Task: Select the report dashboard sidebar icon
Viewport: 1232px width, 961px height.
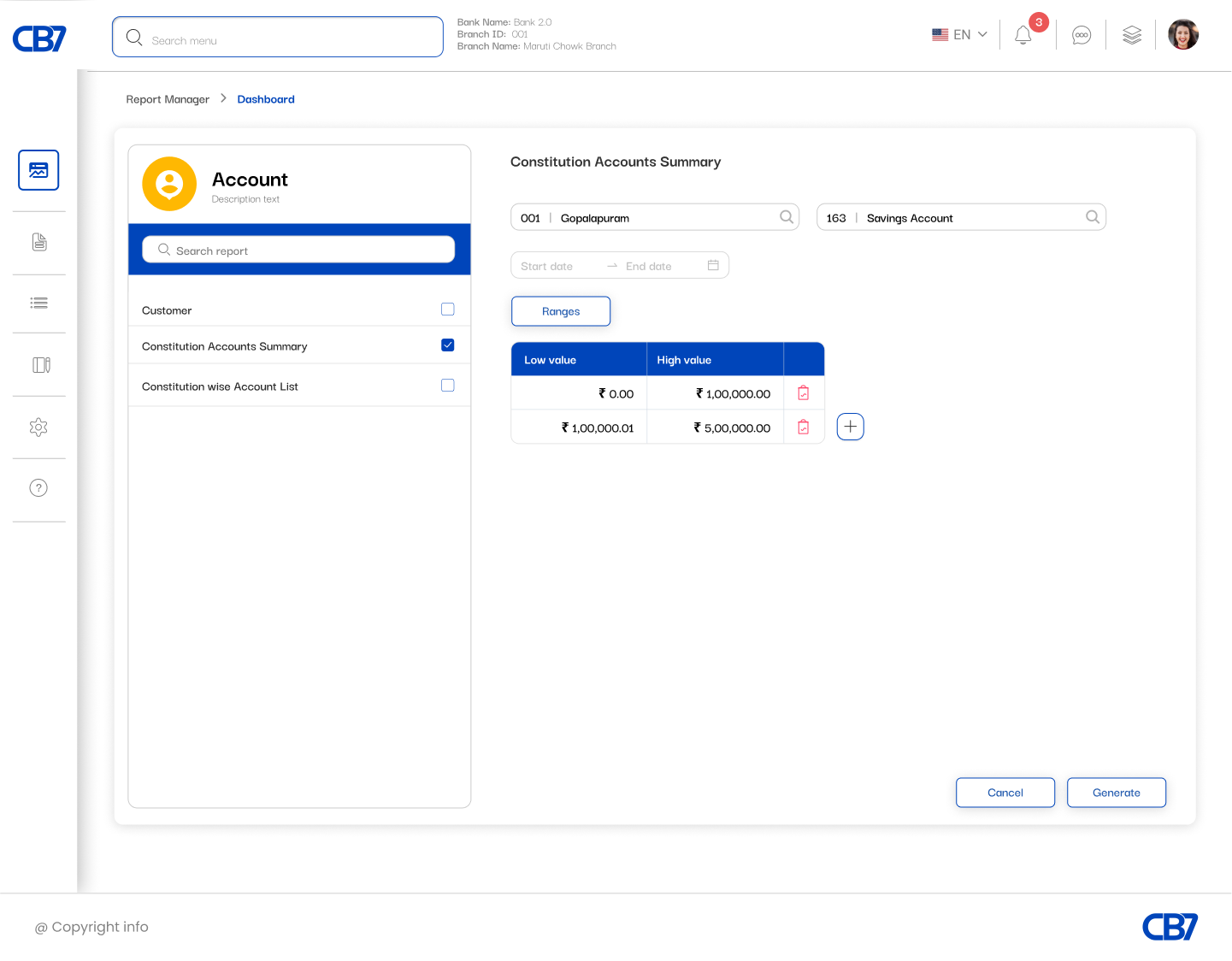Action: coord(38,170)
